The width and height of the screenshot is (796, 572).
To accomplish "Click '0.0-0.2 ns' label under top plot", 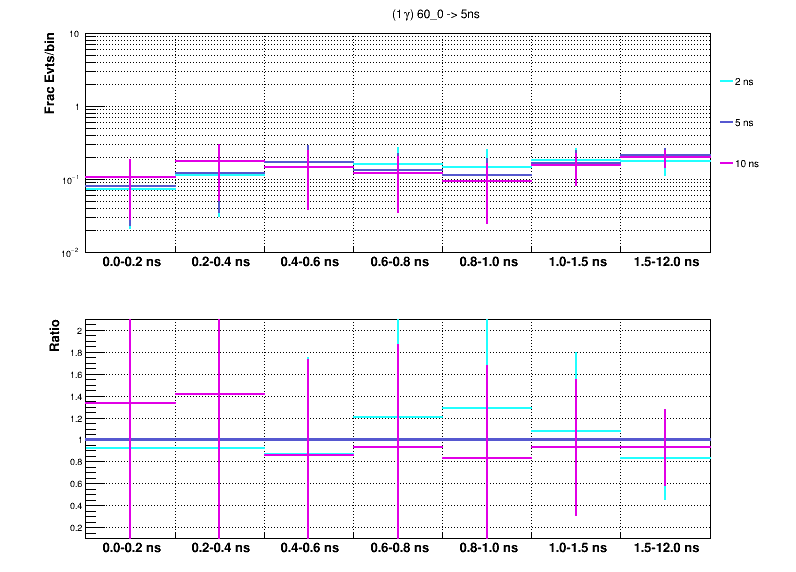I will (x=130, y=263).
